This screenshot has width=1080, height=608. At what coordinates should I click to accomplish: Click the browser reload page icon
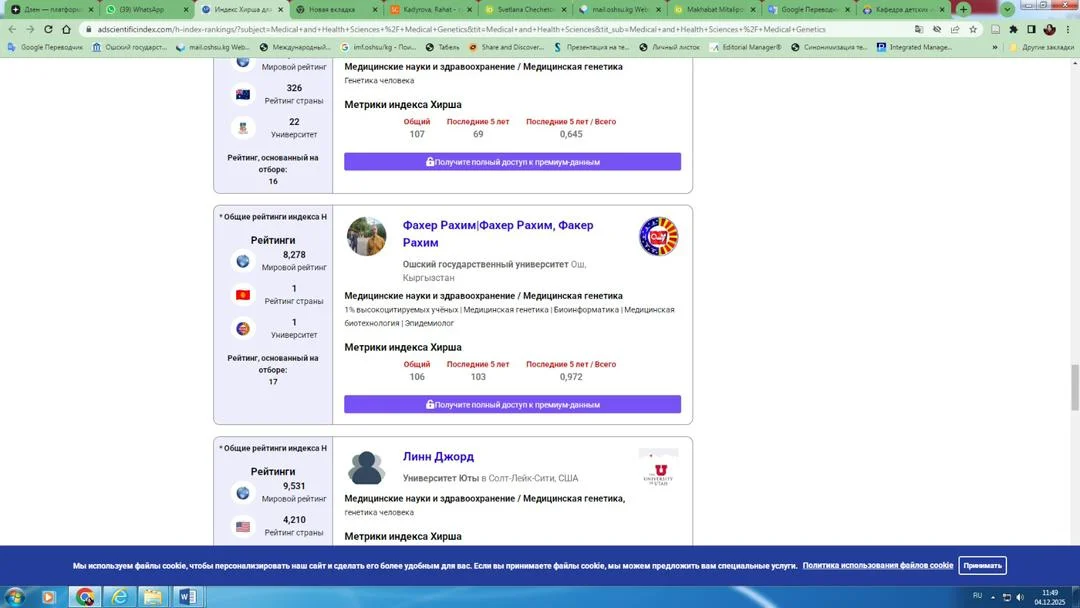tap(48, 29)
